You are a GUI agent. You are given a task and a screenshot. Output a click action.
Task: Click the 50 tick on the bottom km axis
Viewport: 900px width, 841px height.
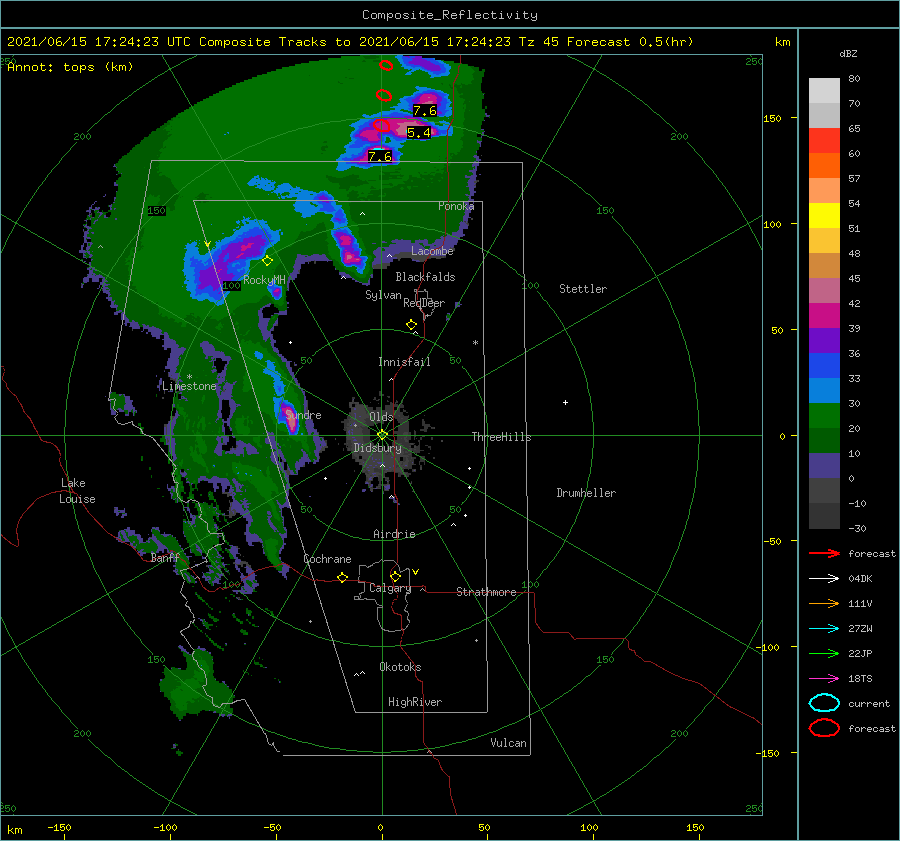point(484,827)
